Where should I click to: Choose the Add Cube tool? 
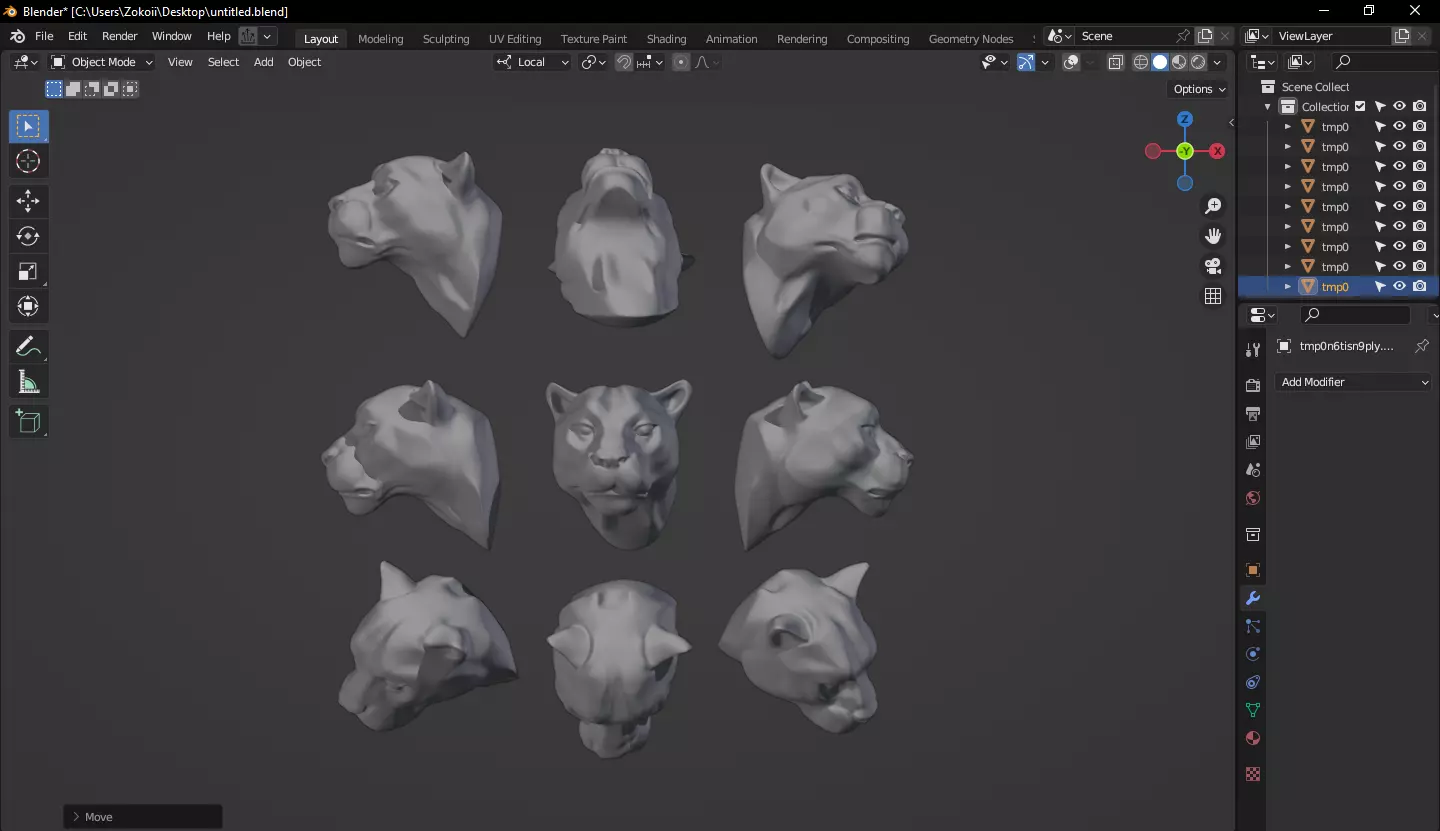coord(28,421)
